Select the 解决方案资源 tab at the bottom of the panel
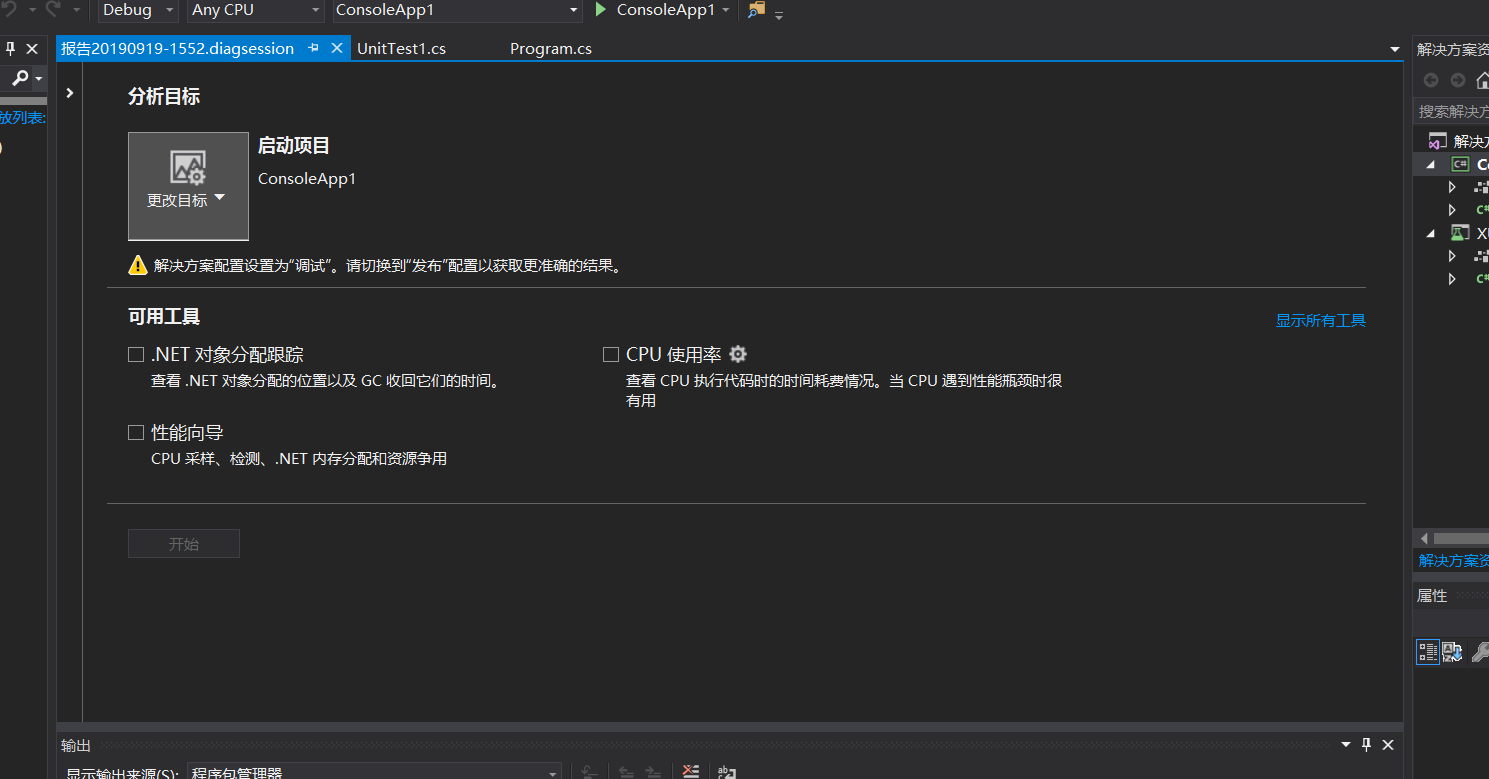The width and height of the screenshot is (1489, 779). coord(1453,560)
